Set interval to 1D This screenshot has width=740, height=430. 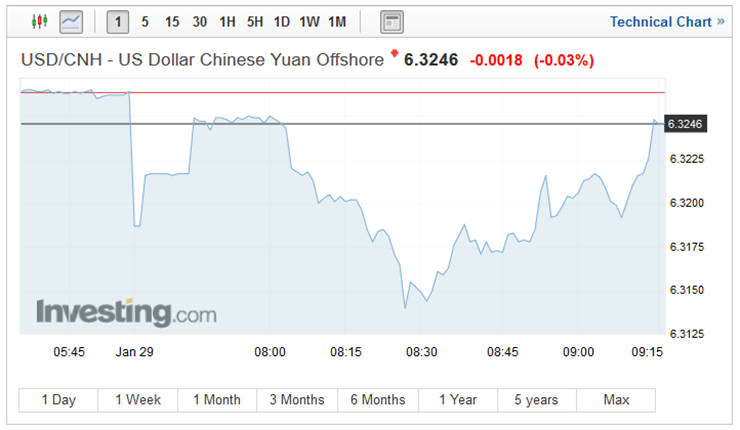(x=282, y=21)
